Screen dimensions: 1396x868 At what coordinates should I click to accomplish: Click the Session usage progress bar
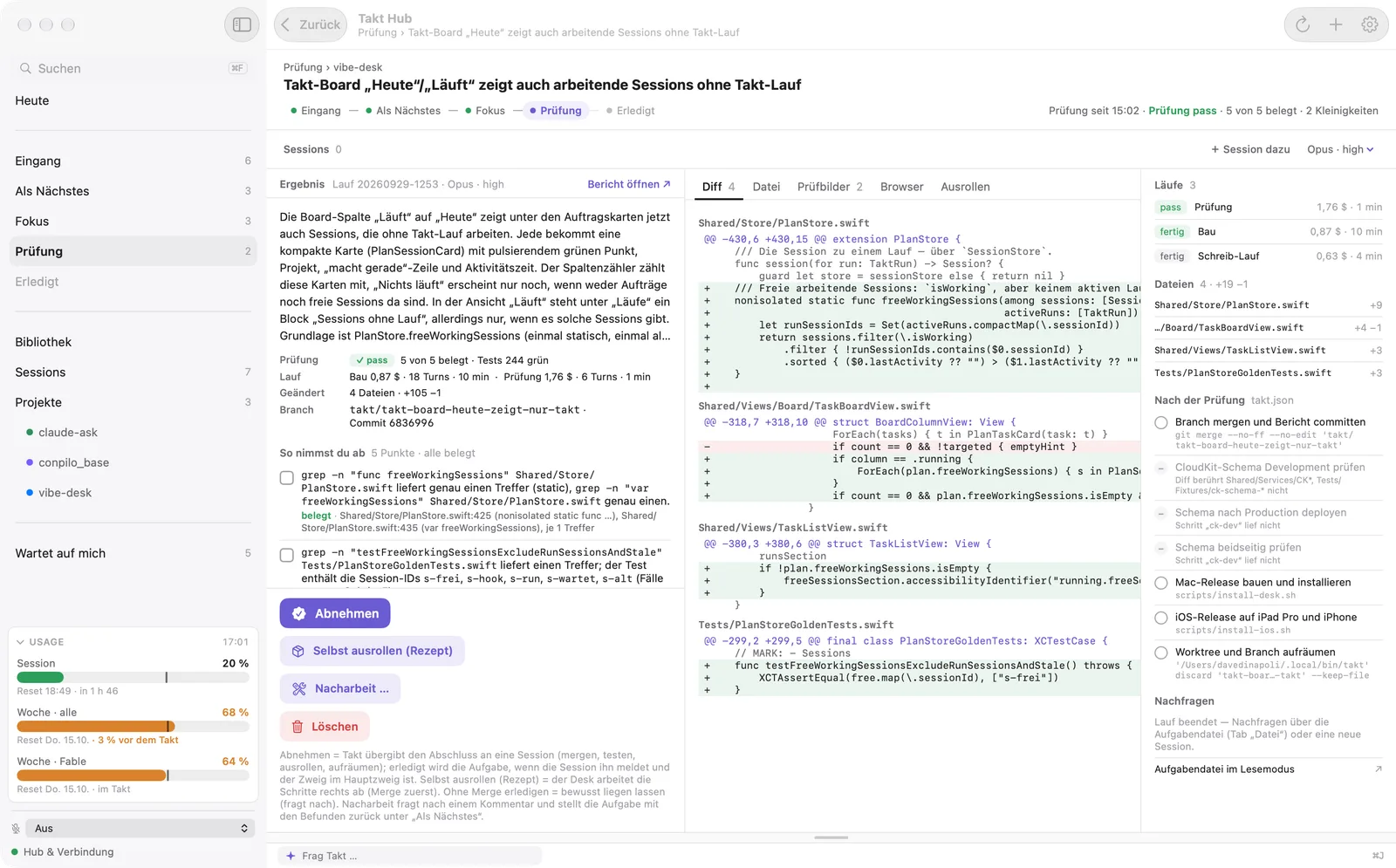click(x=133, y=678)
